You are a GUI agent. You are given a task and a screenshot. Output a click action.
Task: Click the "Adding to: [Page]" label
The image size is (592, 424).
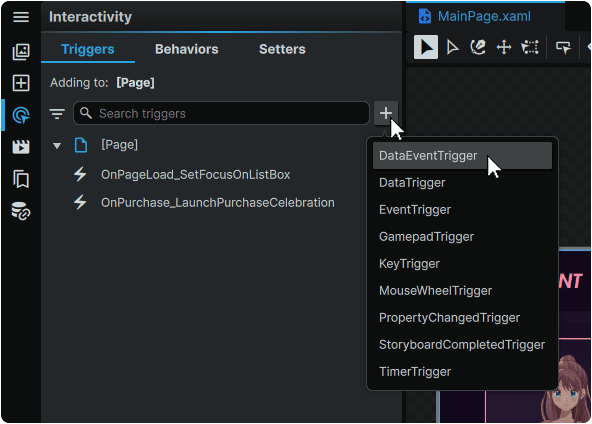[102, 83]
